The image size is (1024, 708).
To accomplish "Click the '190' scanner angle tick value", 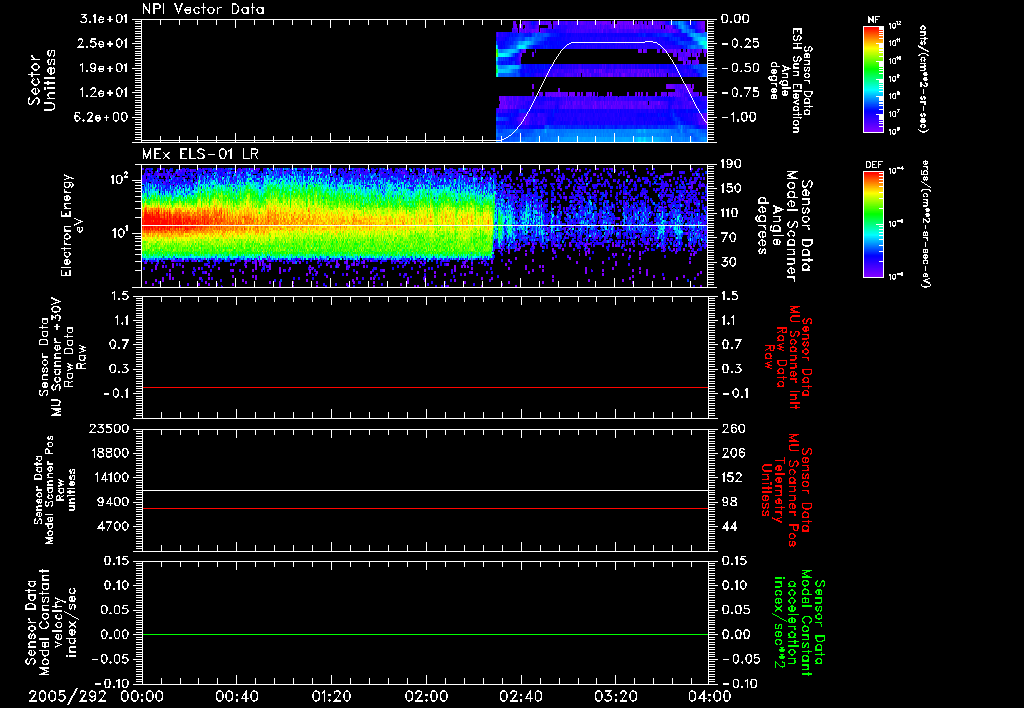I will 731,164.
